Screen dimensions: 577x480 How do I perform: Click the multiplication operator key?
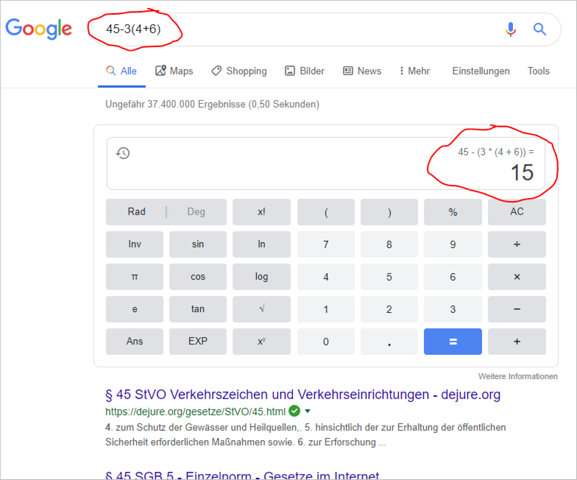click(x=517, y=277)
